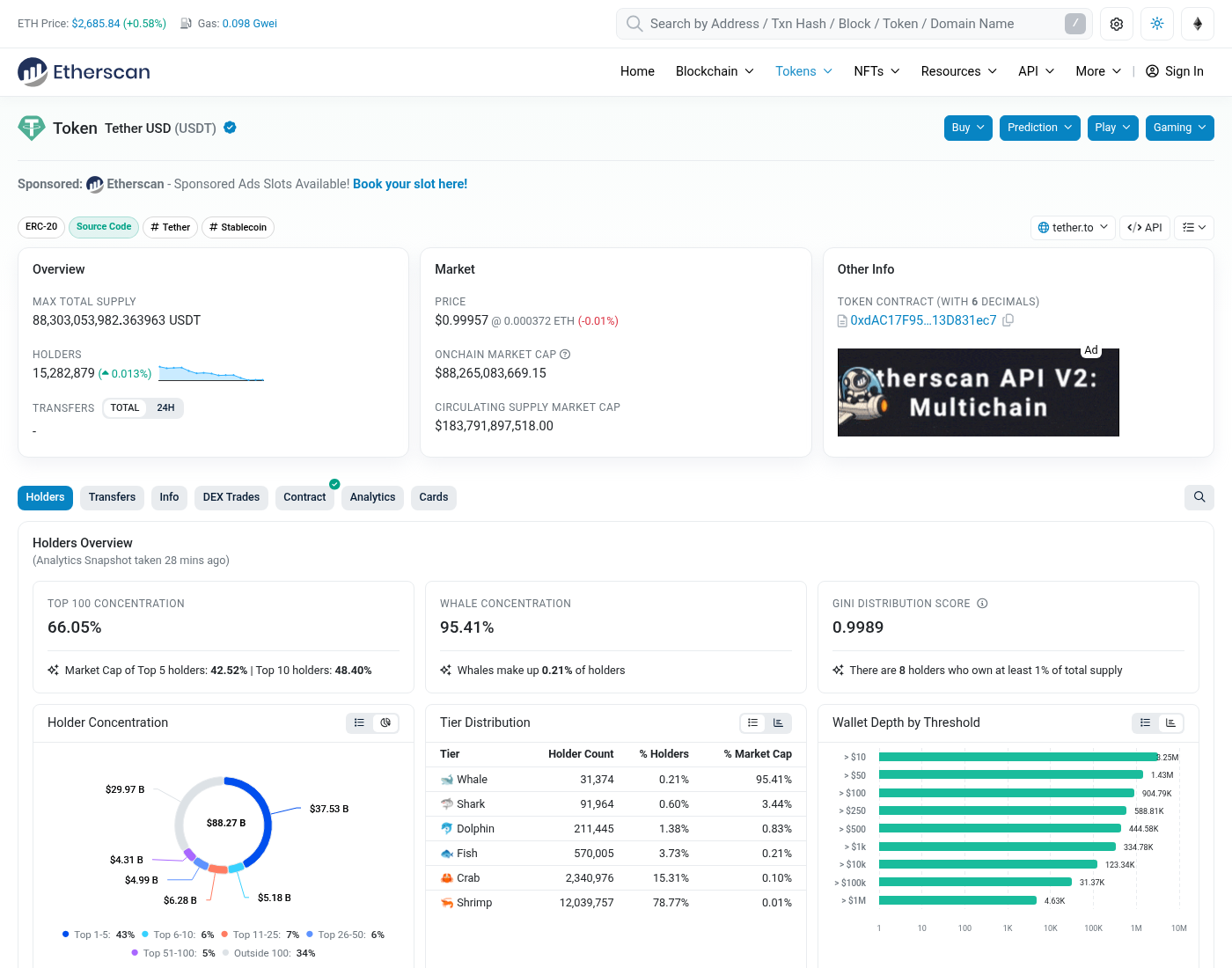1232x968 pixels.
Task: Open the Prediction dropdown
Action: click(1040, 128)
